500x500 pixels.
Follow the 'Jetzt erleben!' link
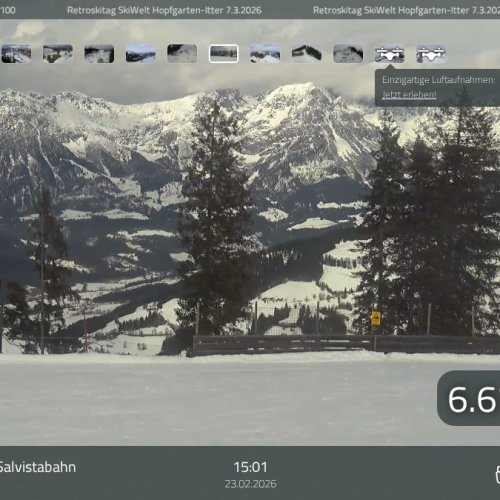(409, 94)
